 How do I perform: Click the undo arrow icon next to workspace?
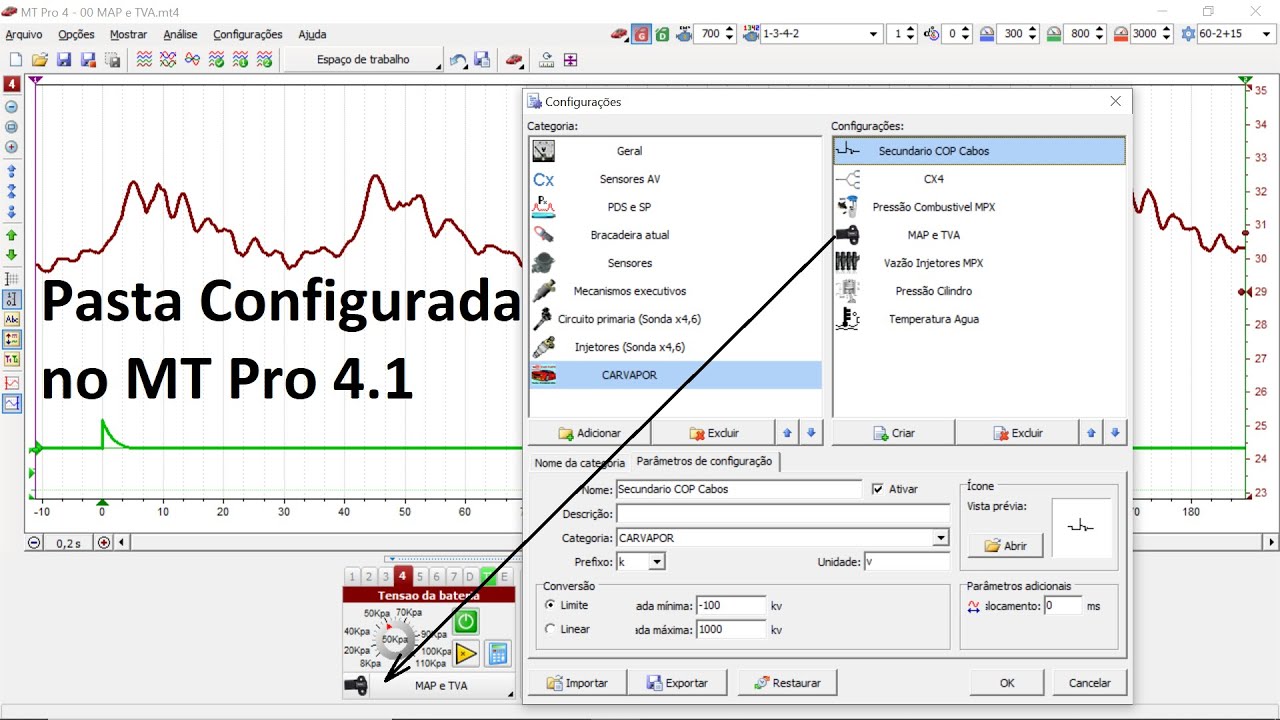(458, 60)
